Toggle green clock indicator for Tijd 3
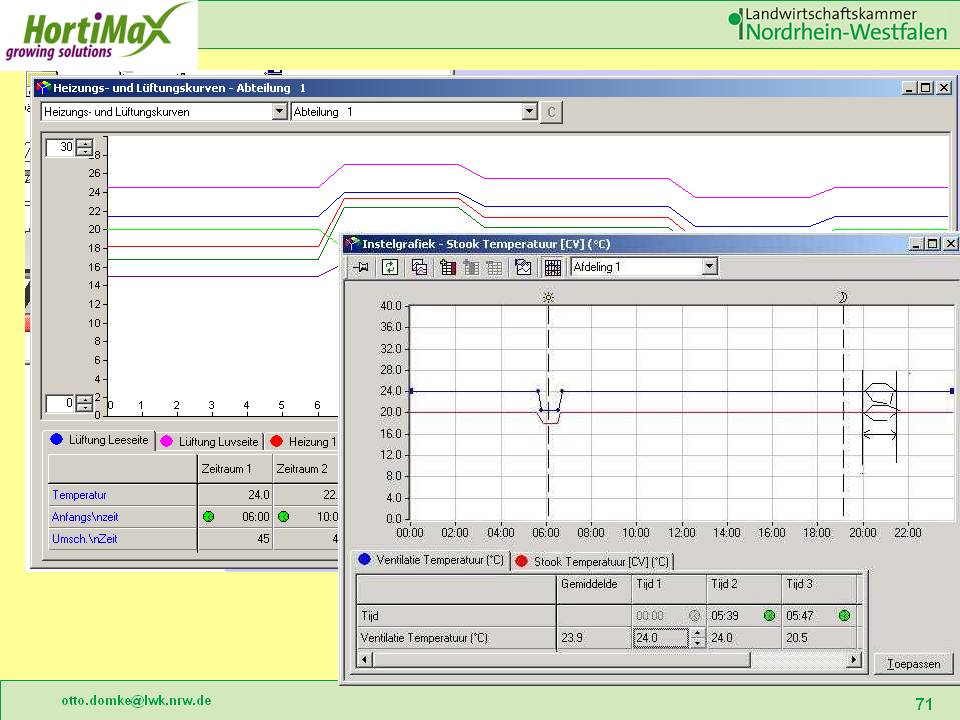 [844, 616]
